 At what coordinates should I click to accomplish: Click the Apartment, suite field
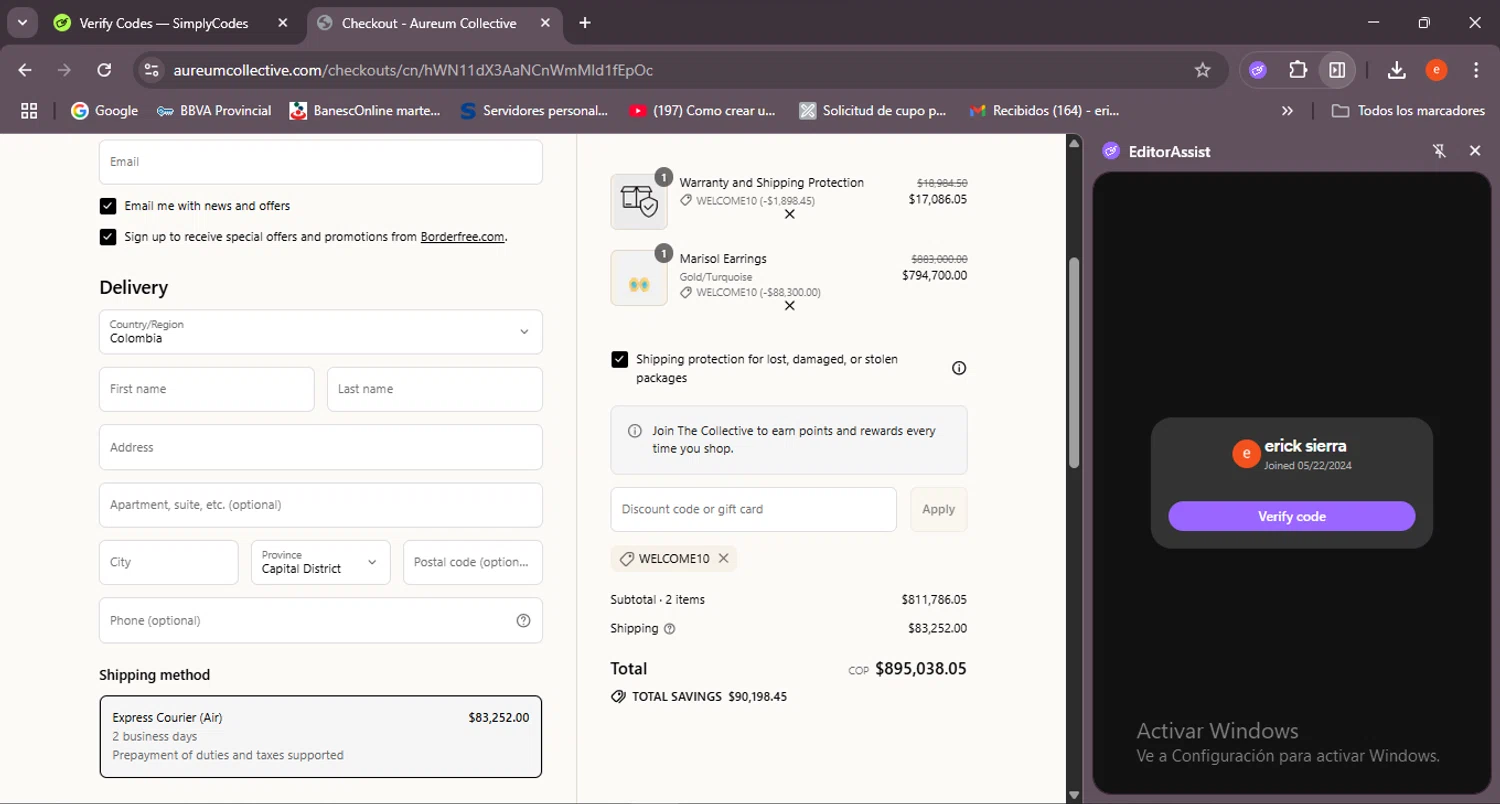[x=321, y=505]
